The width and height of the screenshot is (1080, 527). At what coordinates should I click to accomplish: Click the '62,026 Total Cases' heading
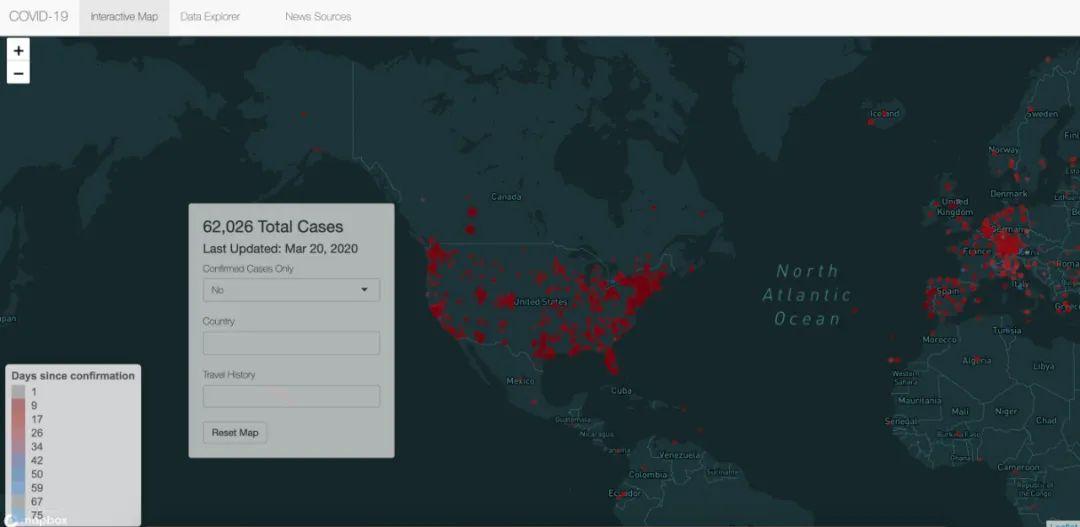(273, 227)
